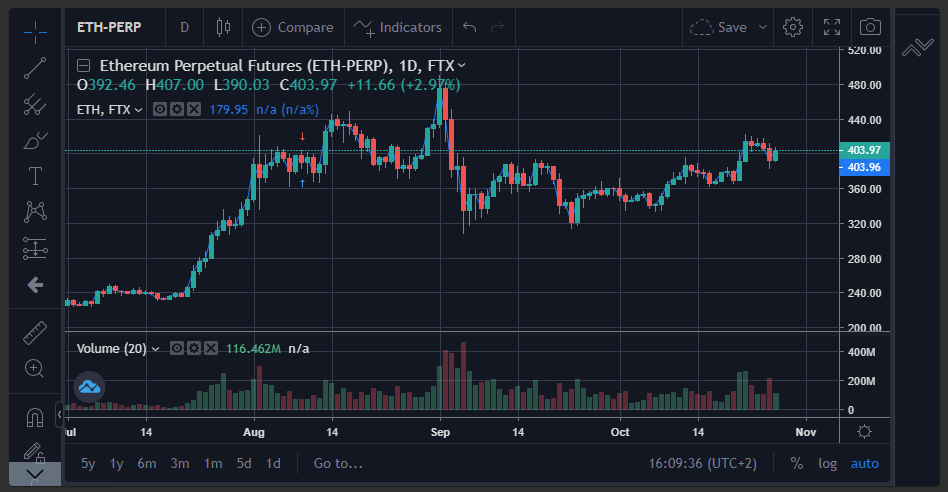
Task: Open the candlestick chart style selector
Action: (x=223, y=27)
